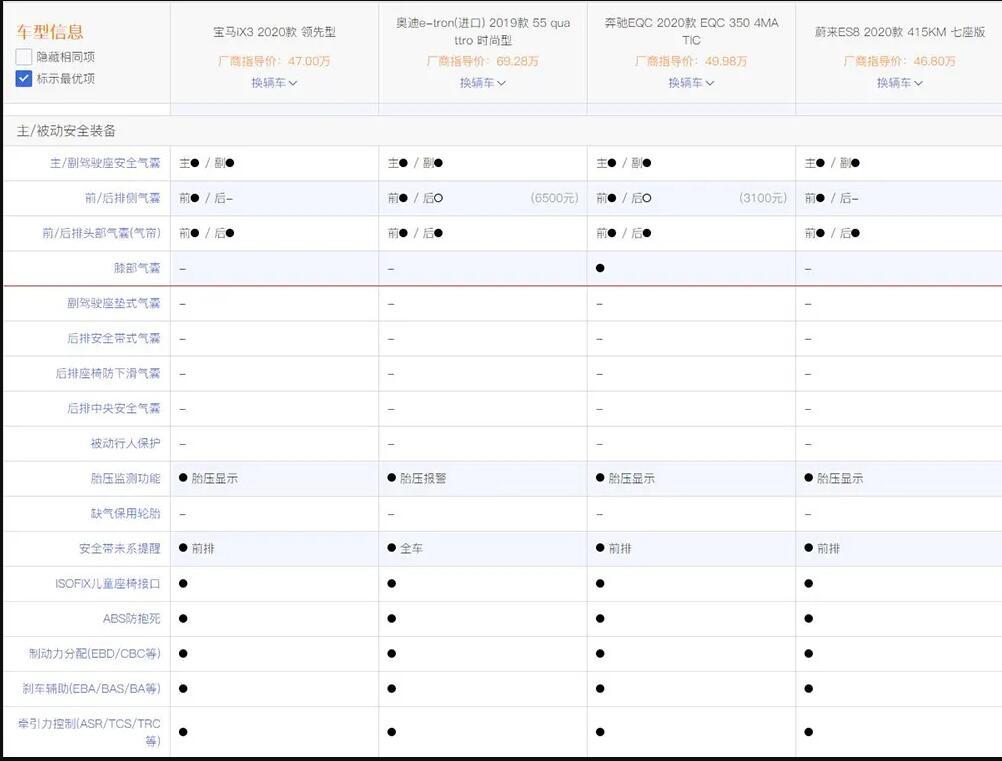Click the ABS防抱死 row label
1002x761 pixels.
(132, 619)
